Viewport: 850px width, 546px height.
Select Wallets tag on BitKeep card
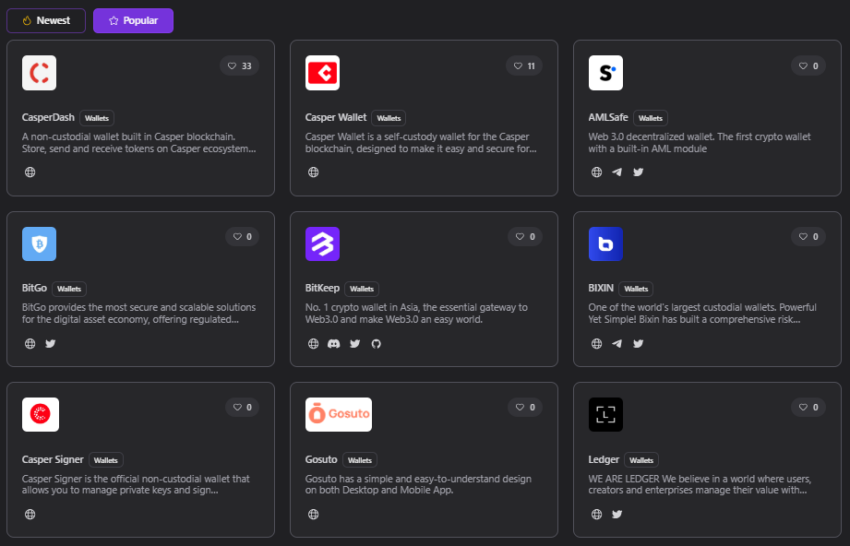click(x=362, y=289)
